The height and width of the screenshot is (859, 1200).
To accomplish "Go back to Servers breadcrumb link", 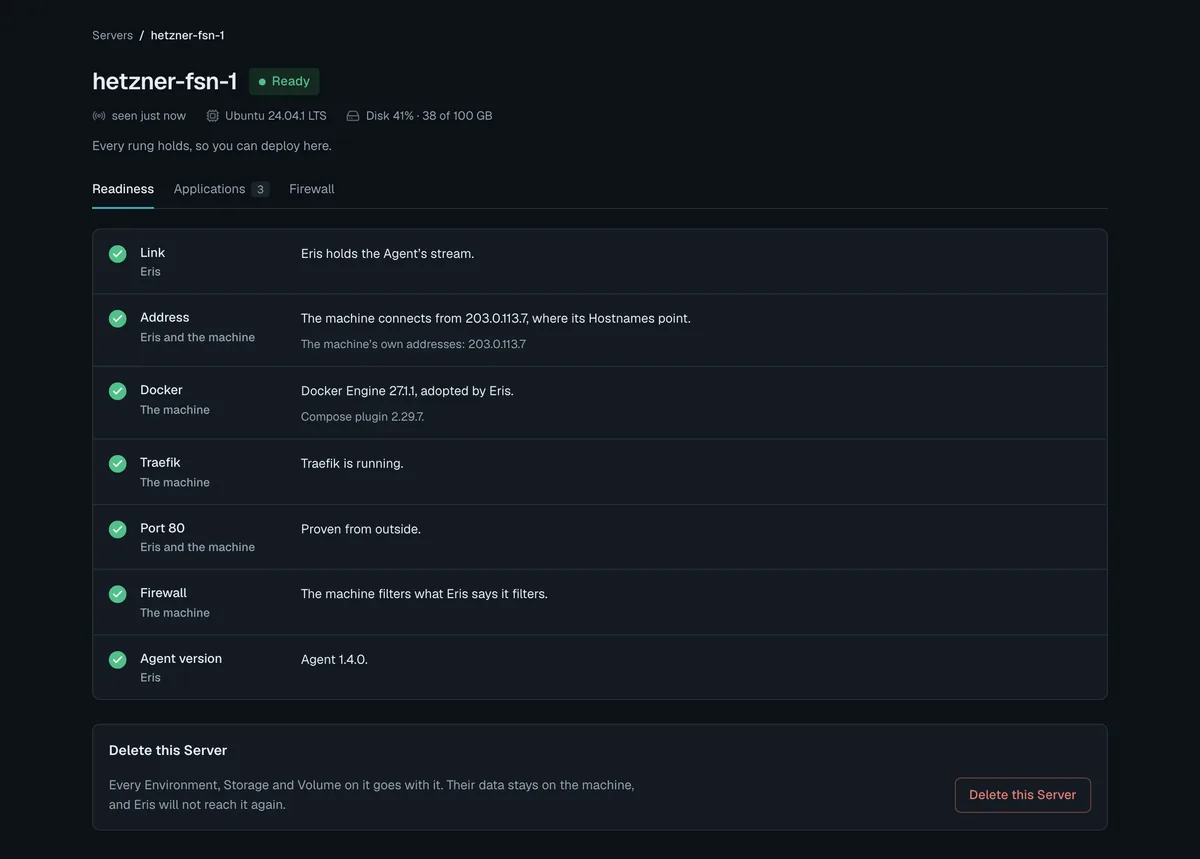I will 112,35.
